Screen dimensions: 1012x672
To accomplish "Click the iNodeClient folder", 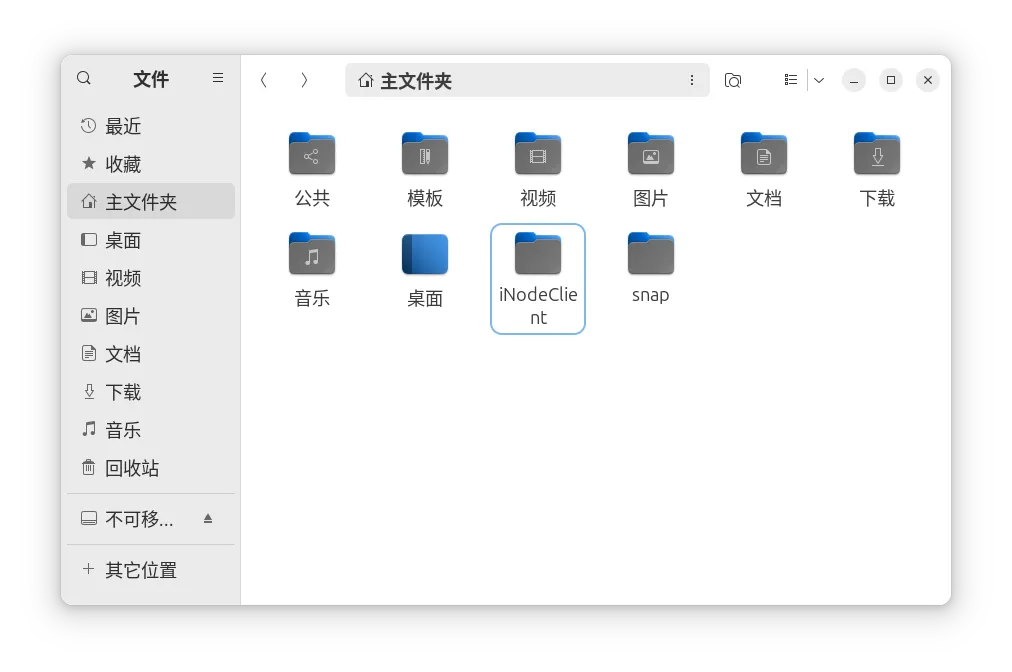I will [538, 255].
